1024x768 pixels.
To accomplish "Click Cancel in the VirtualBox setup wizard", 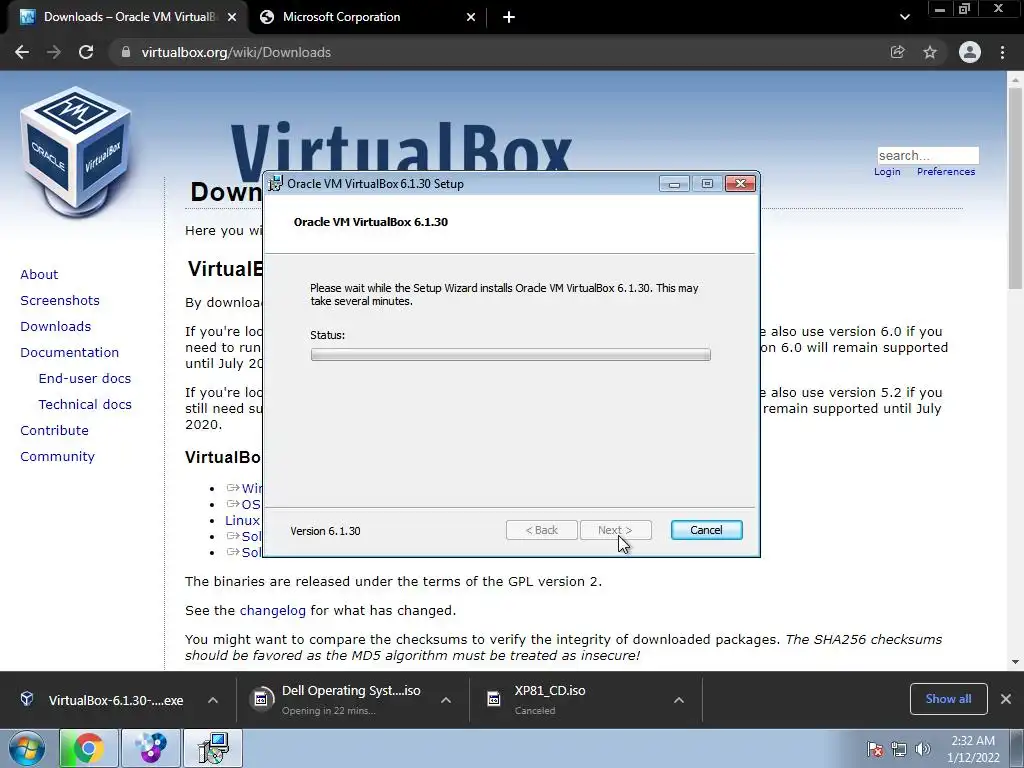I will (x=707, y=530).
